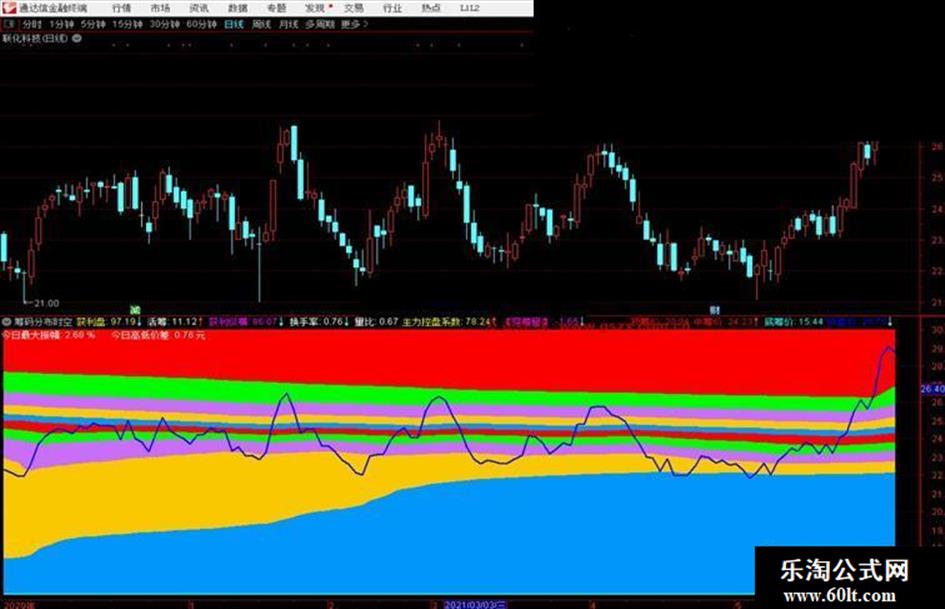Click the 26.40 price tag on indicator axis
Image resolution: width=945 pixels, height=609 pixels.
932,389
